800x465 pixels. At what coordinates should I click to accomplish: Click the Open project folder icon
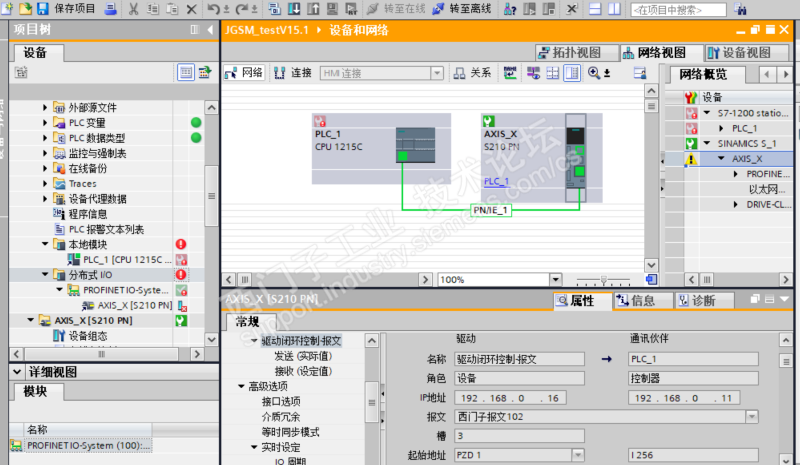(x=25, y=8)
